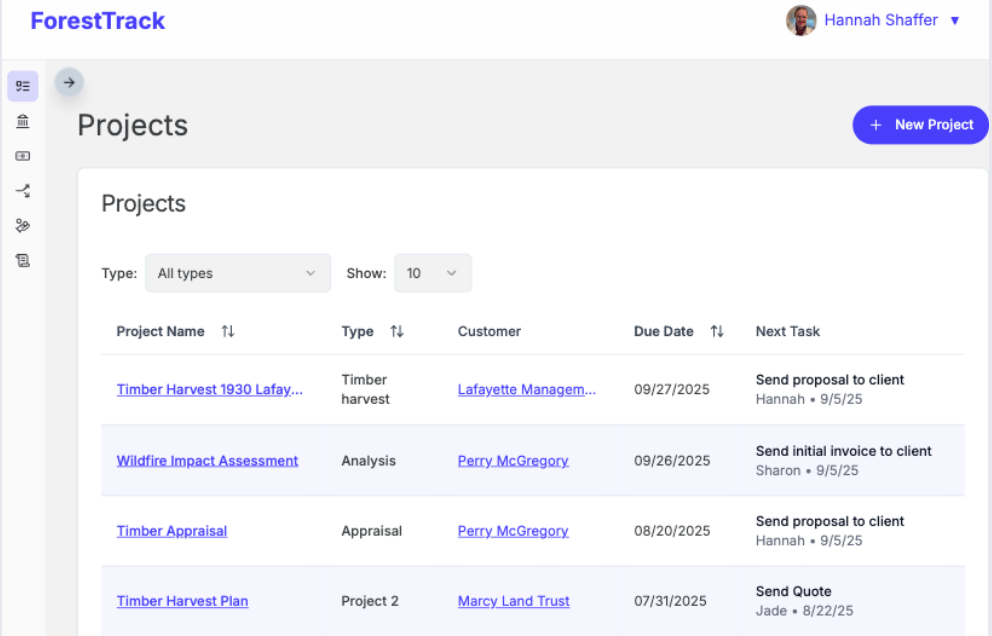Open the branching arrows sidebar icon
This screenshot has height=636, width=992.
click(22, 190)
